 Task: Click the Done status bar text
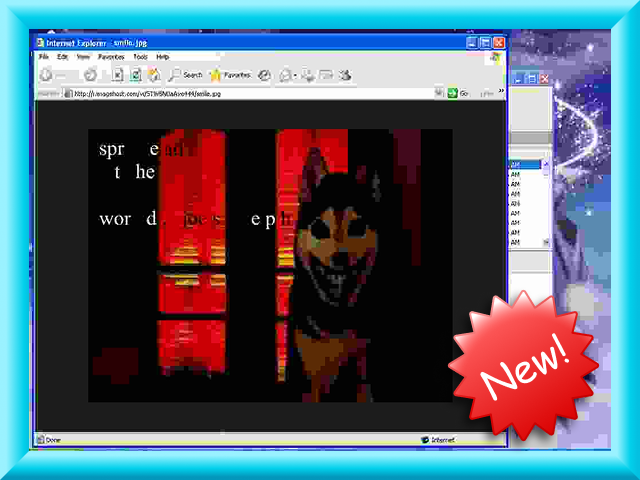53,440
